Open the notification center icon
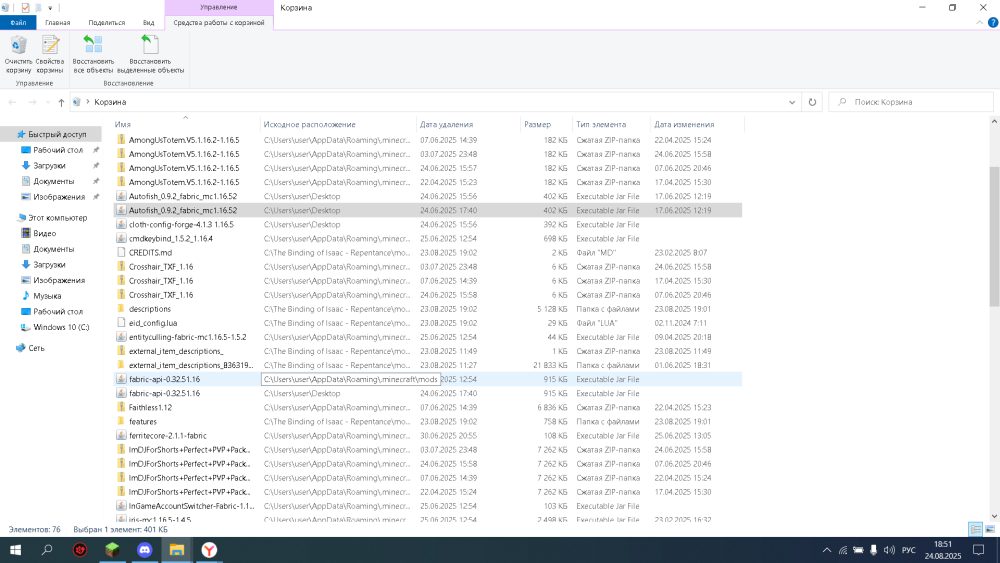Screen dimensions: 1000x563 coord(979,550)
